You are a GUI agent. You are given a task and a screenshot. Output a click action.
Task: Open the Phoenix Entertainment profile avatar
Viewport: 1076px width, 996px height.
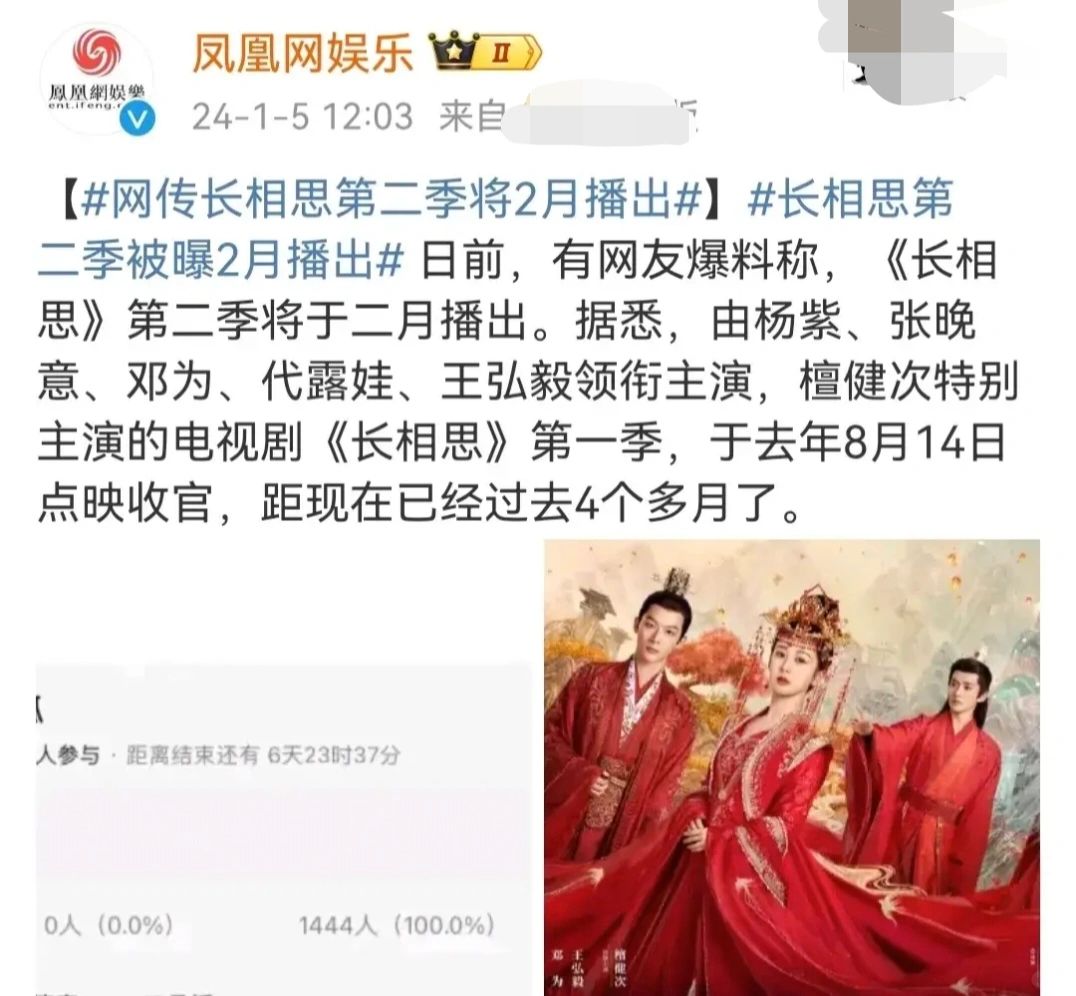97,78
